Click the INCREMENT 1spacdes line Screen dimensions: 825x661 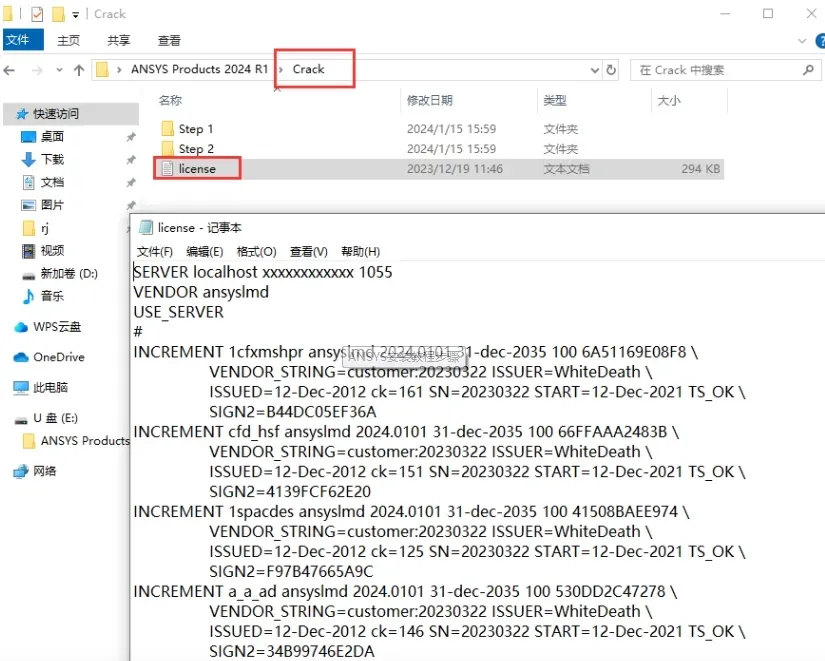[411, 512]
